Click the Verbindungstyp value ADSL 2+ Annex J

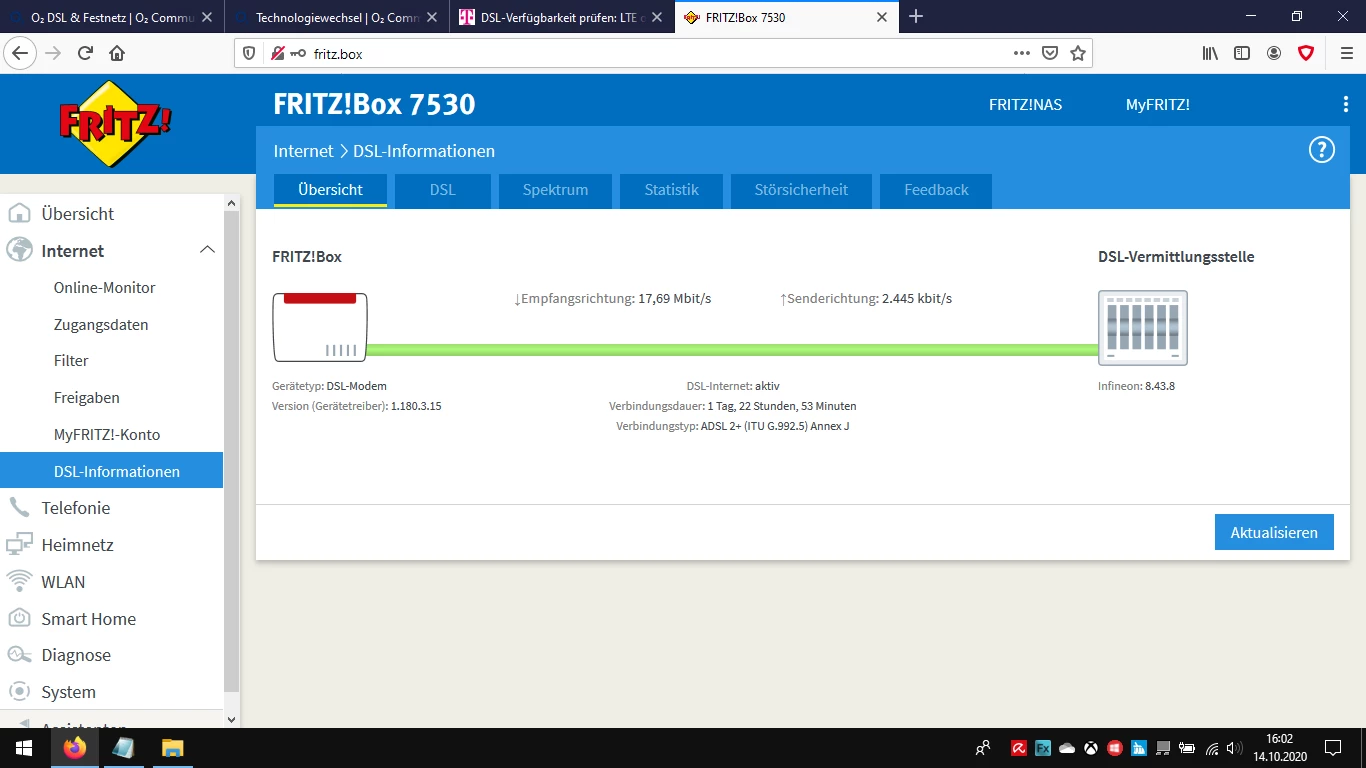[x=775, y=426]
